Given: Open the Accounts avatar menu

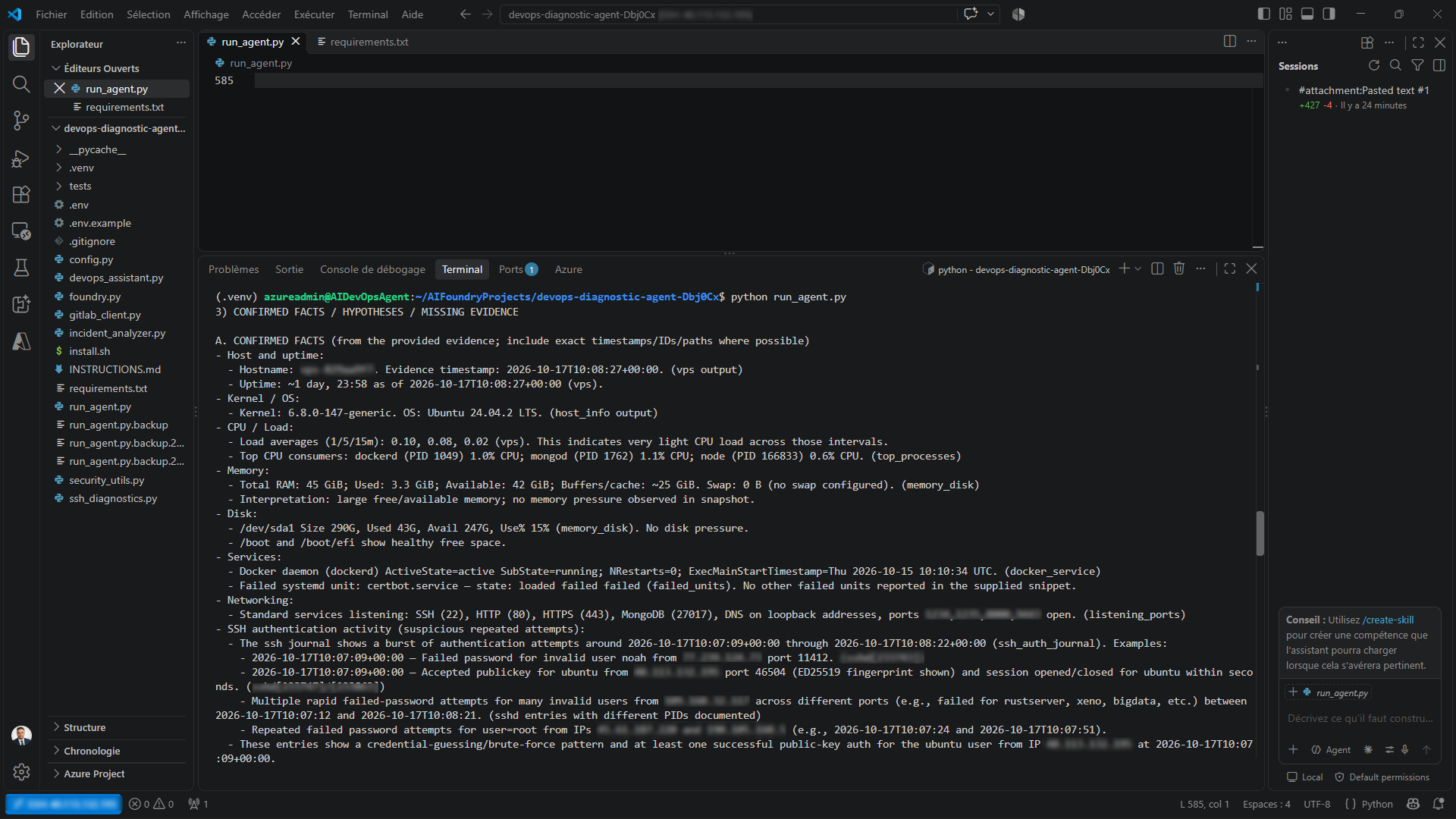Looking at the screenshot, I should point(21,735).
